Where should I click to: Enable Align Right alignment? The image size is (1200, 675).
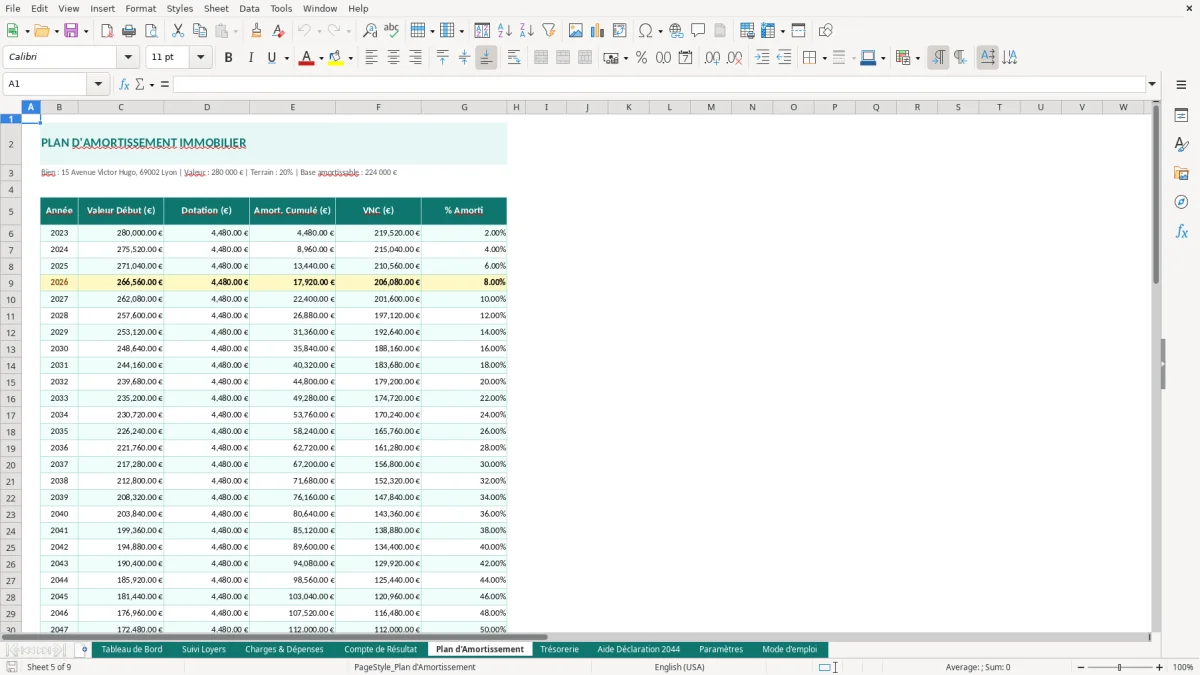[415, 58]
